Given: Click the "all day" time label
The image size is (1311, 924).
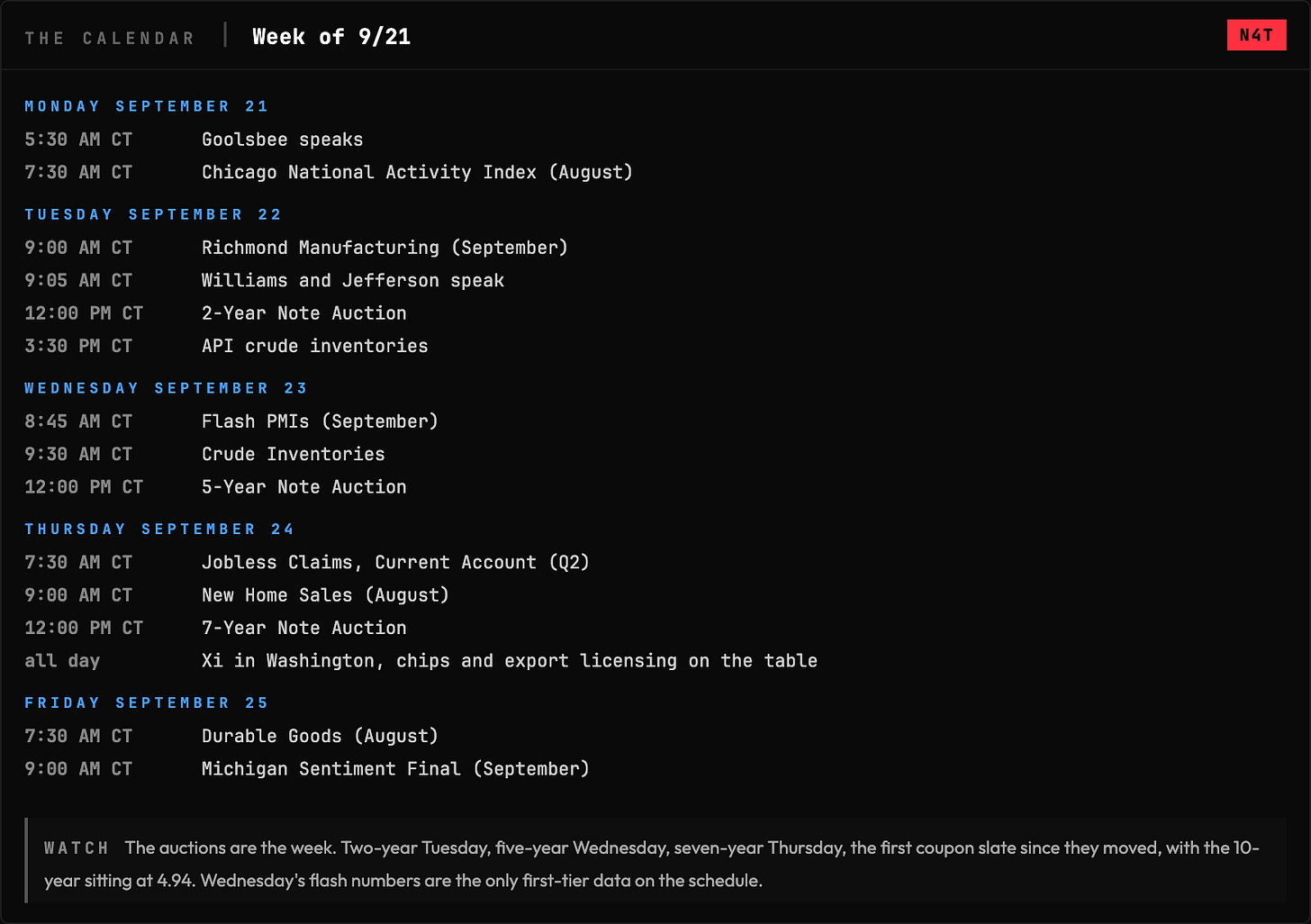Looking at the screenshot, I should 62,661.
